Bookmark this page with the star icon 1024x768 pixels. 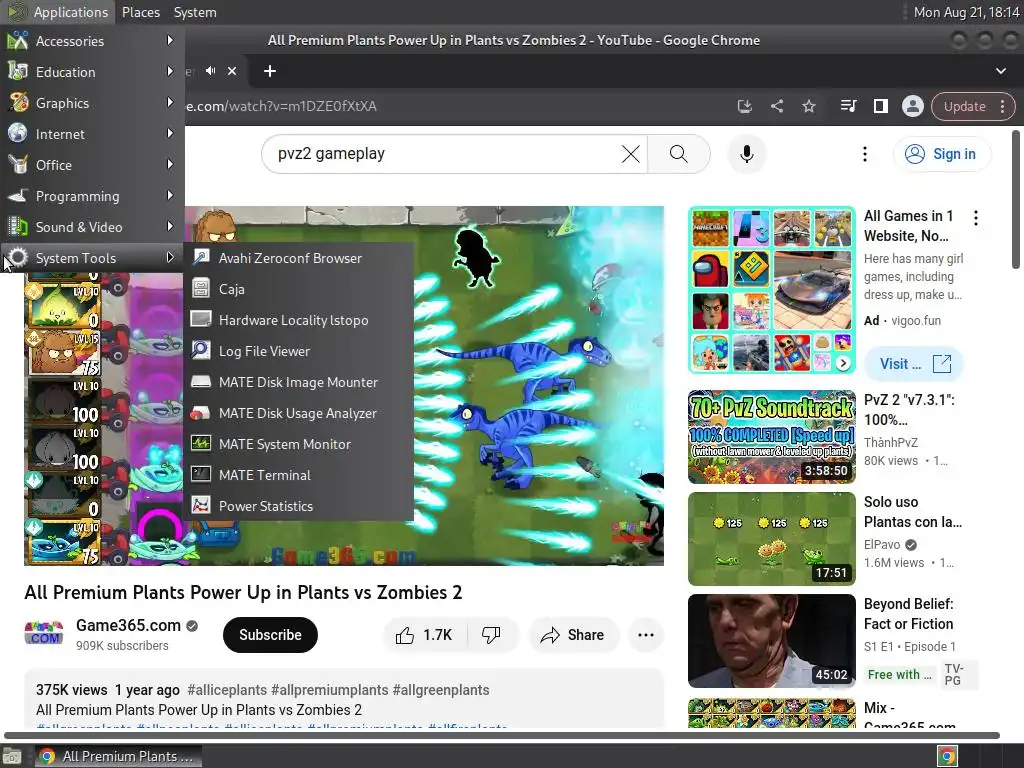pyautogui.click(x=808, y=106)
